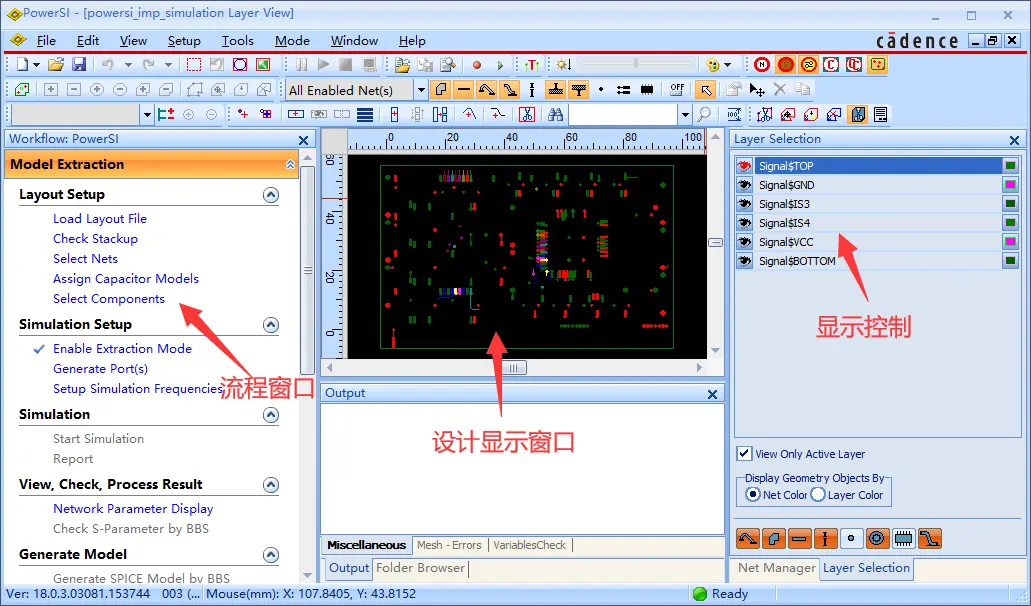Open the All Enabled Net(s) dropdown
1031x606 pixels.
421,90
